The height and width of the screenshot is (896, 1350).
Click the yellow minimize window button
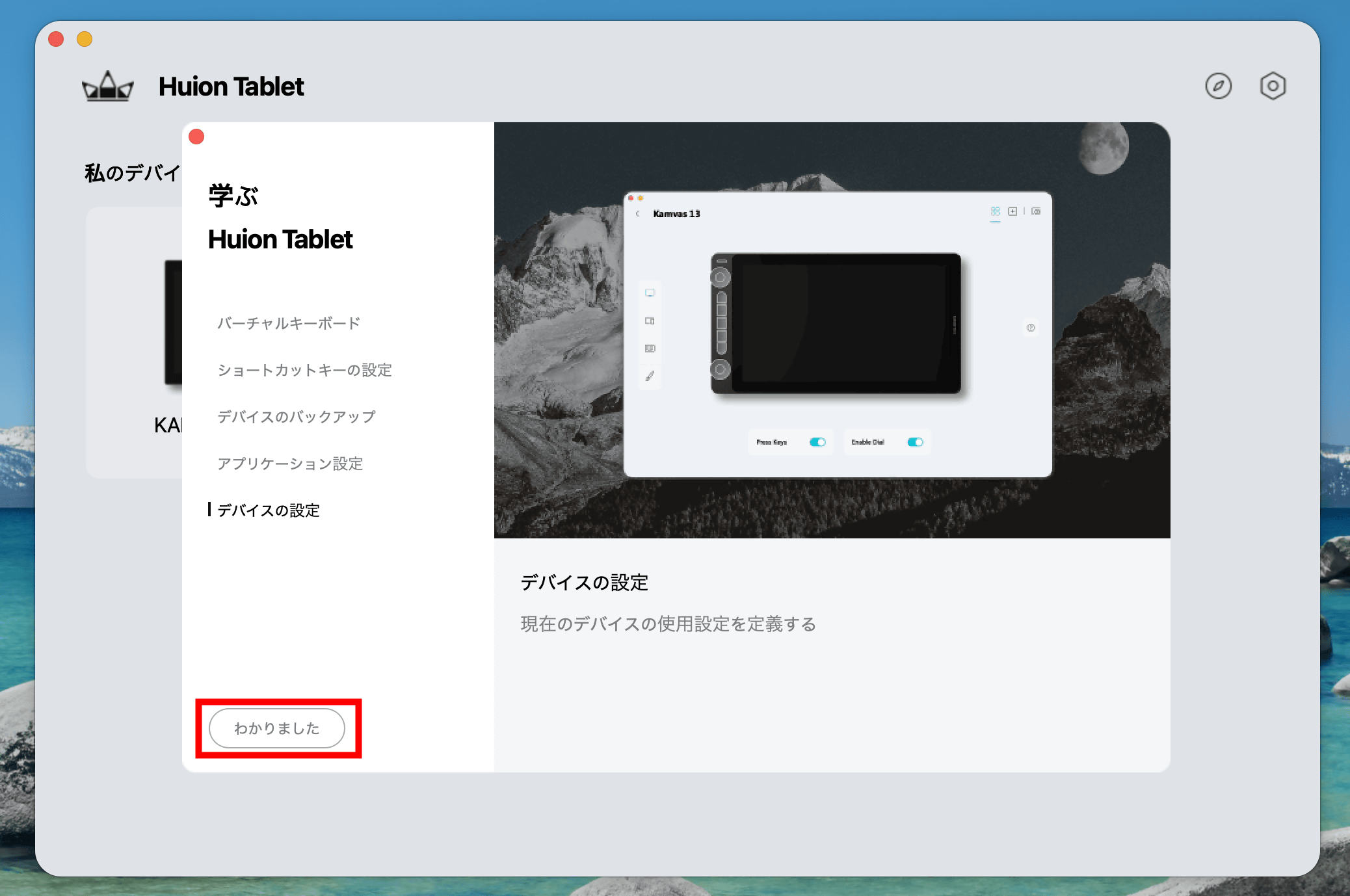tap(85, 39)
